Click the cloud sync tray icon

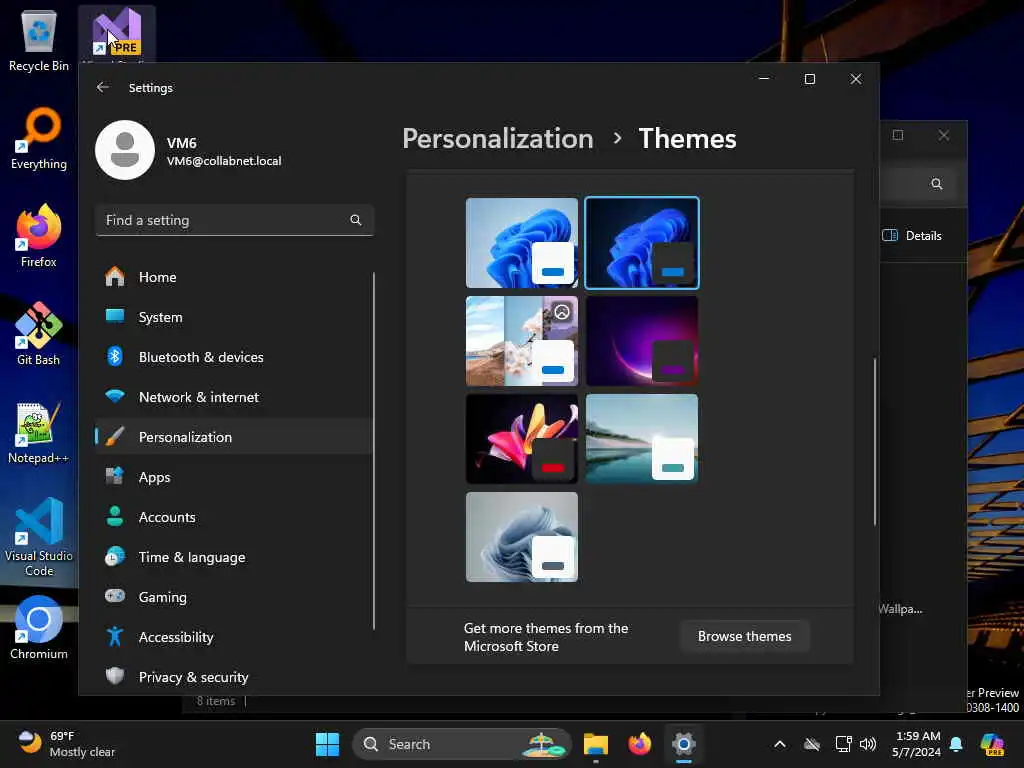pyautogui.click(x=812, y=744)
